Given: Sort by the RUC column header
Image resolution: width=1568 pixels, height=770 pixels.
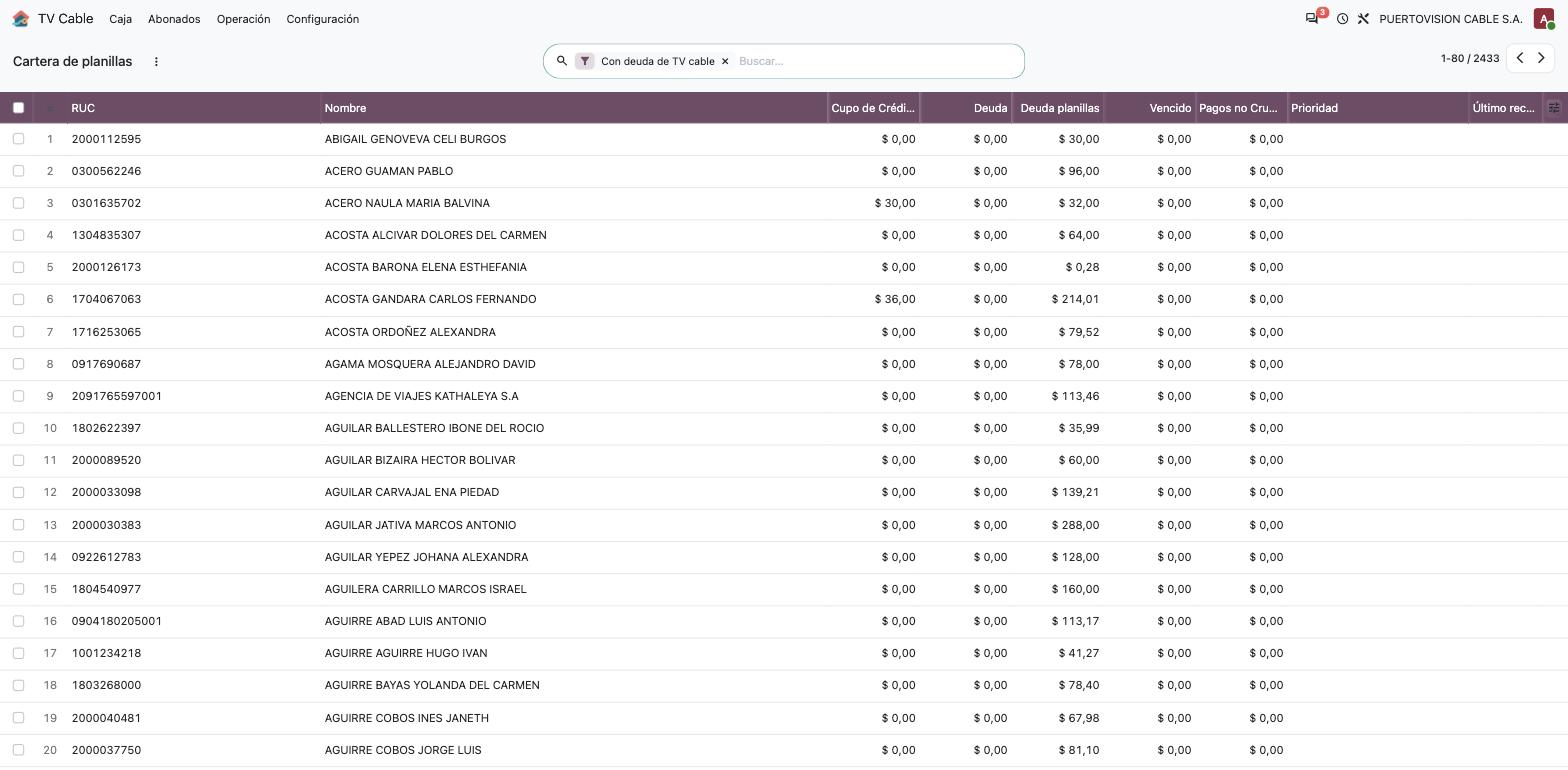Looking at the screenshot, I should tap(194, 108).
